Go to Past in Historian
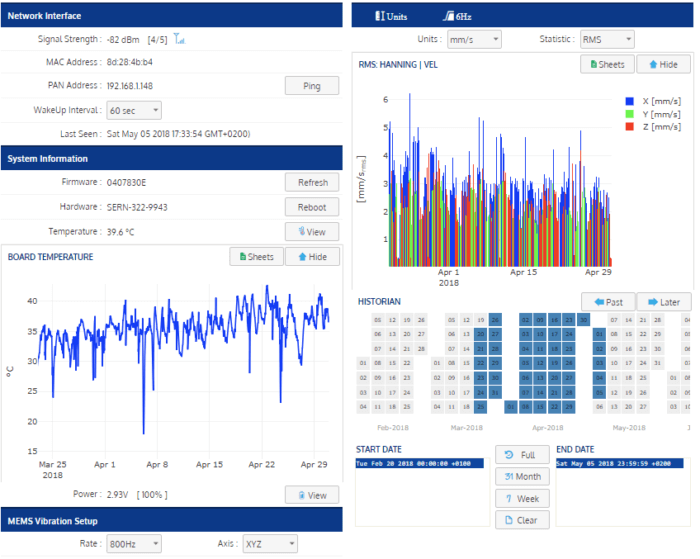This screenshot has width=700, height=559. pos(607,302)
